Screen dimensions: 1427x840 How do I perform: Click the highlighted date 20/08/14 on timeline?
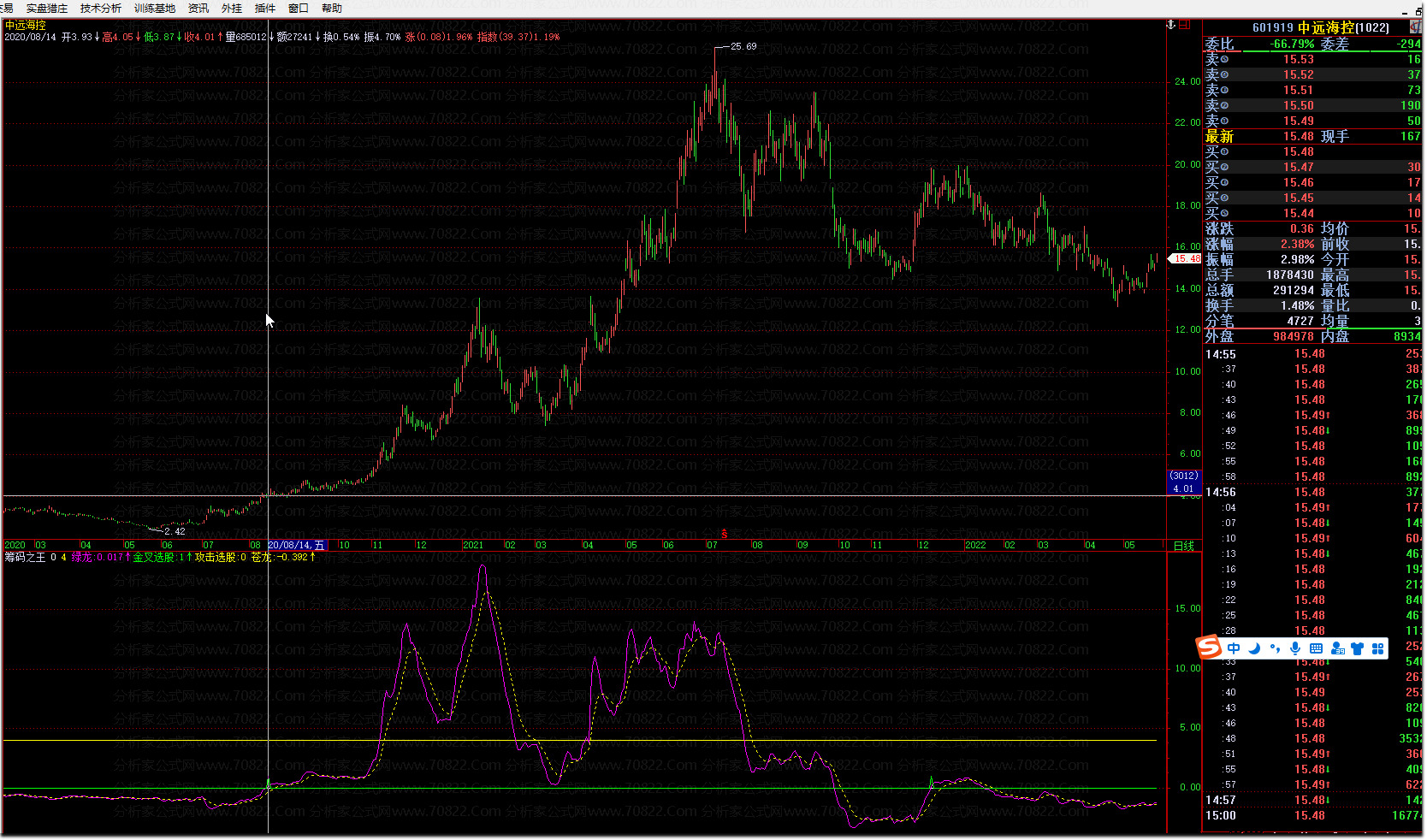click(296, 545)
